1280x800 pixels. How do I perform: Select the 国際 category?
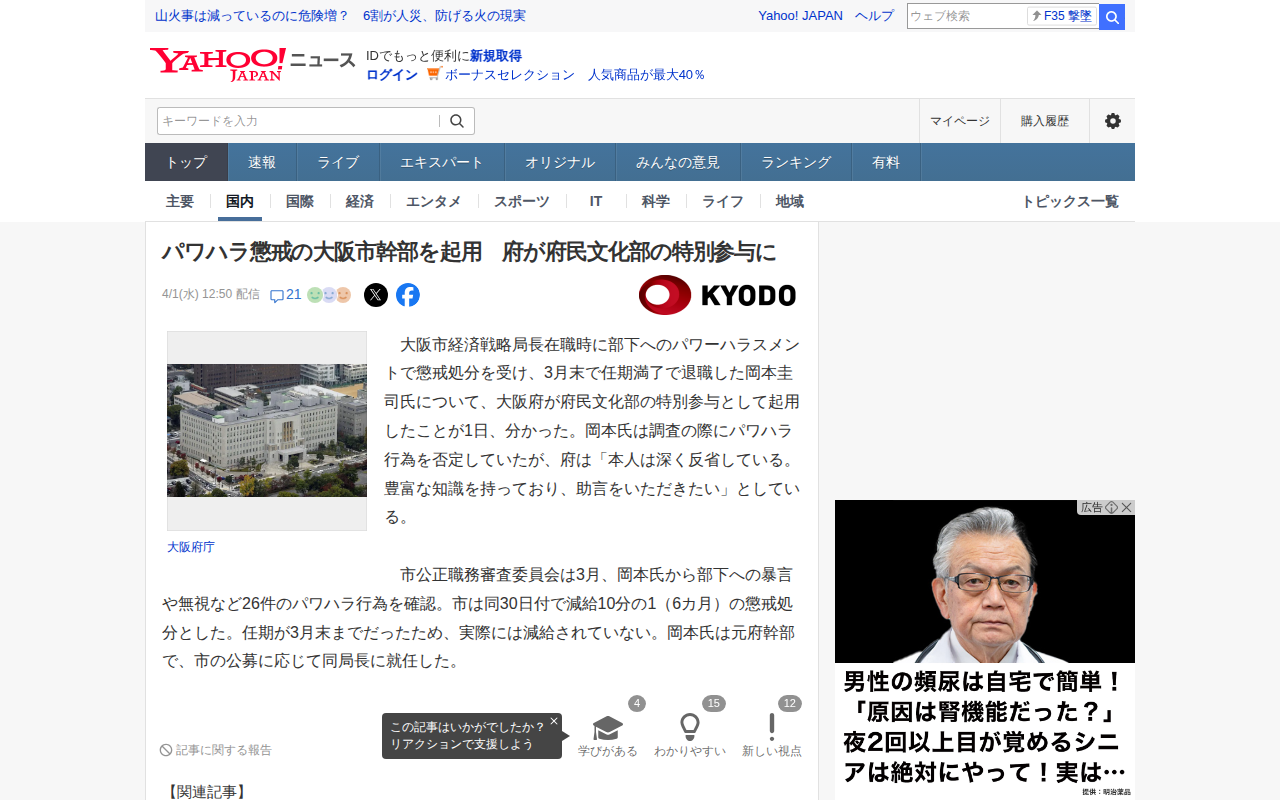click(300, 201)
